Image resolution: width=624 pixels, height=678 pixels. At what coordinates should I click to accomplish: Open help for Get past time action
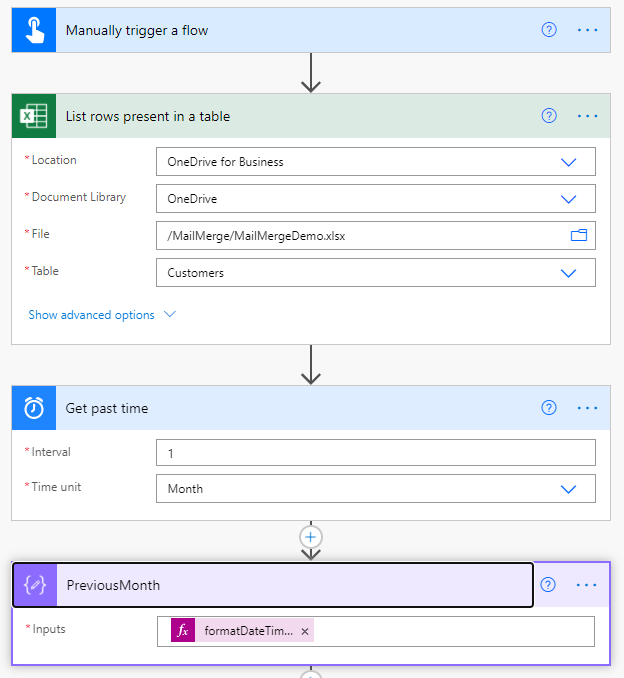tap(549, 408)
